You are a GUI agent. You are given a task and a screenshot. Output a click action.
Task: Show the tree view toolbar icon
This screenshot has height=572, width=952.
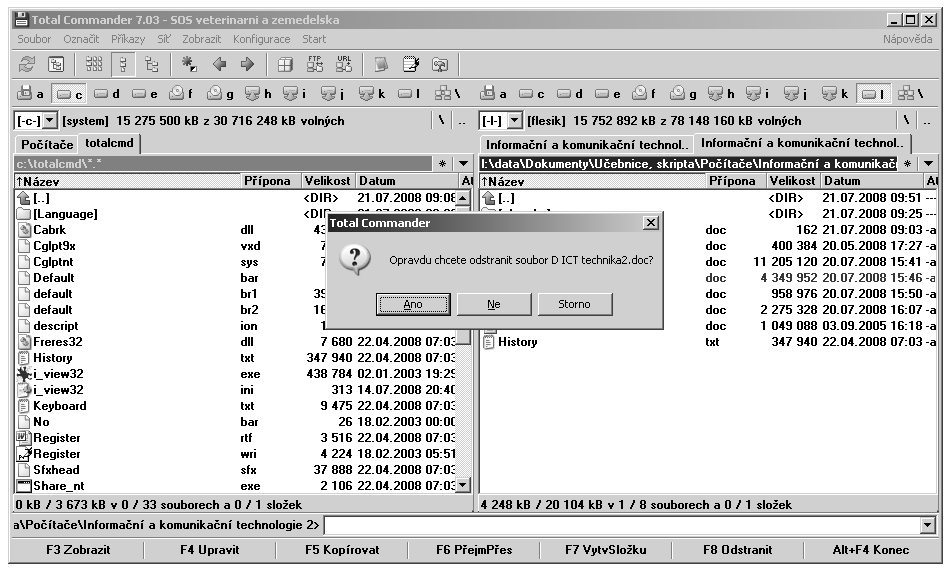coord(152,64)
